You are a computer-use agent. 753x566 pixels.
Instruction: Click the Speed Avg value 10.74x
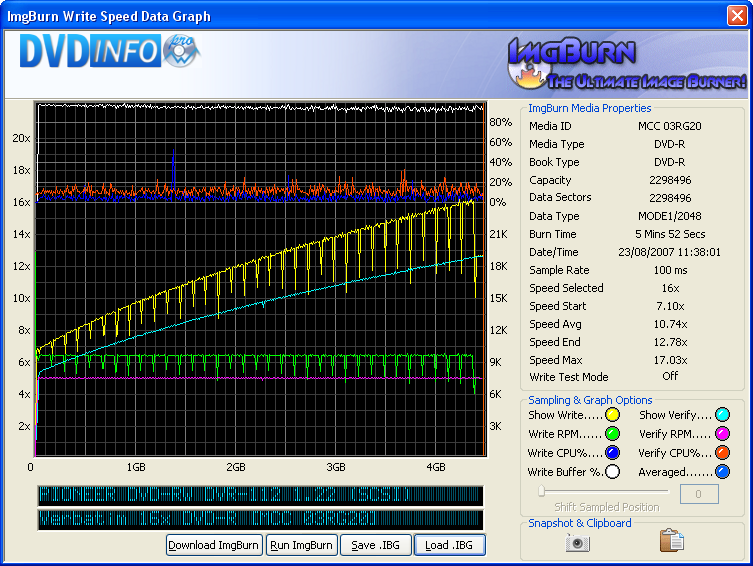point(670,324)
